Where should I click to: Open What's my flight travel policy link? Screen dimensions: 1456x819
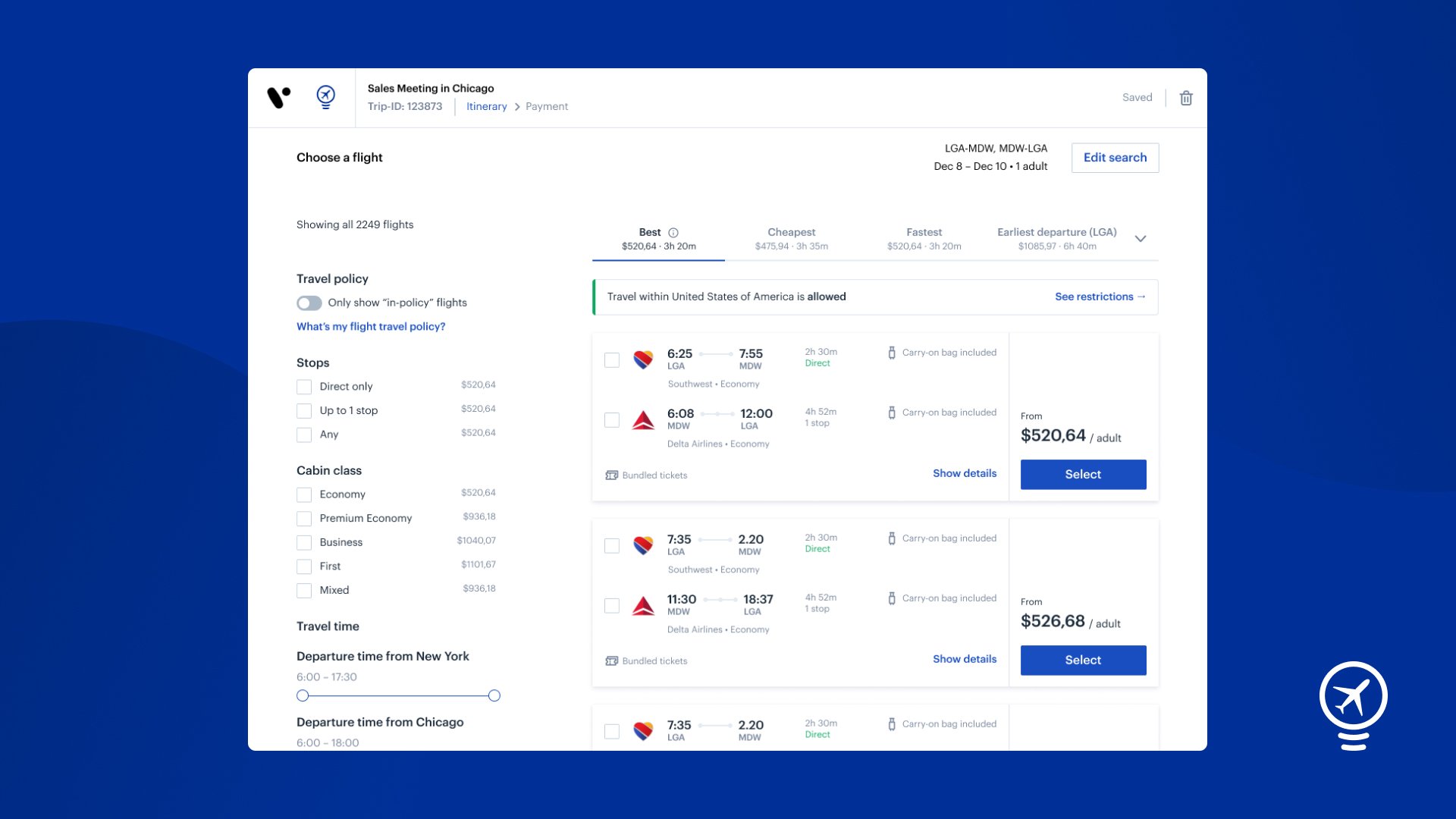click(x=371, y=326)
